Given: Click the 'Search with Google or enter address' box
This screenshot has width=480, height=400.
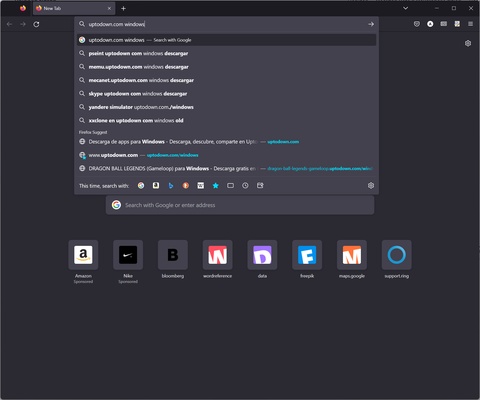Looking at the screenshot, I should (240, 205).
